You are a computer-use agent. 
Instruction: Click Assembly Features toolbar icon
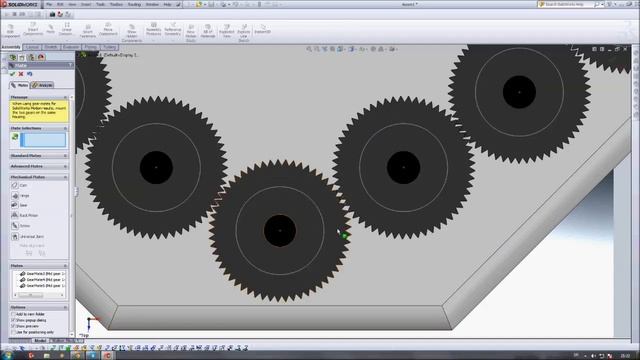click(154, 29)
